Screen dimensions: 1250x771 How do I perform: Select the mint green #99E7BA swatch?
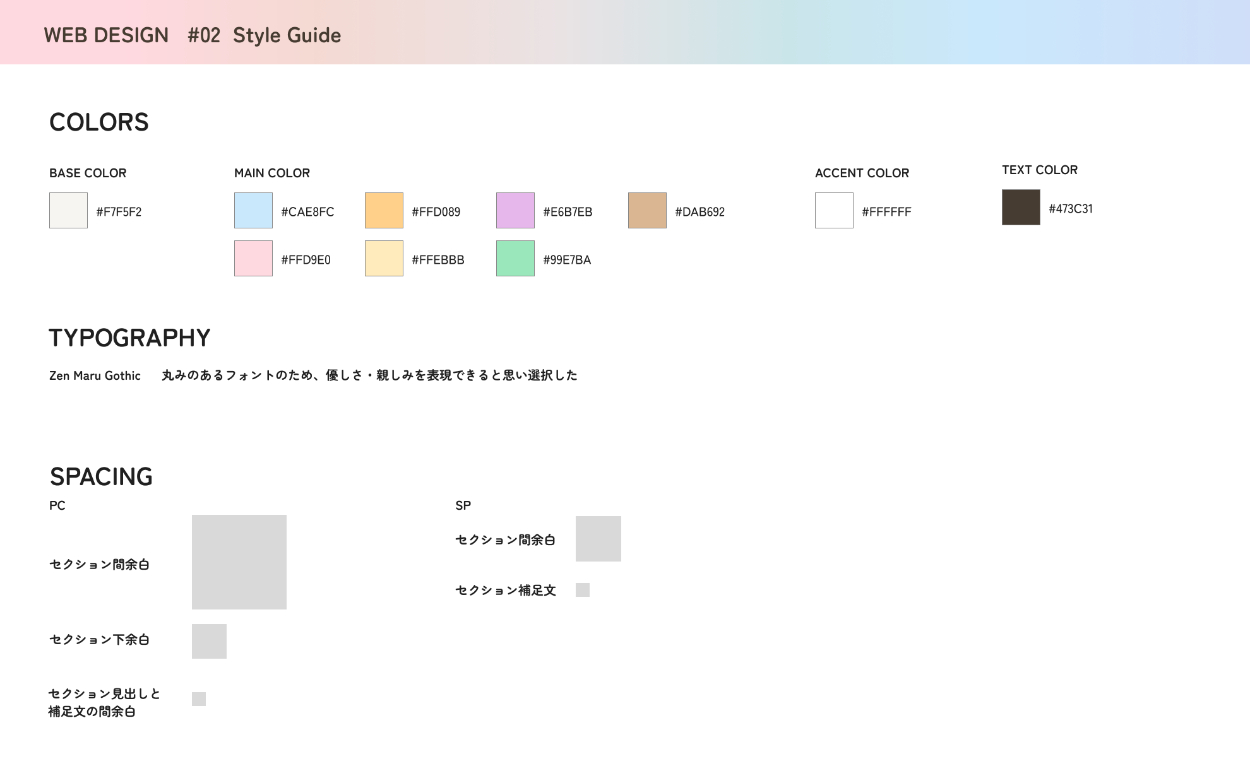515,259
